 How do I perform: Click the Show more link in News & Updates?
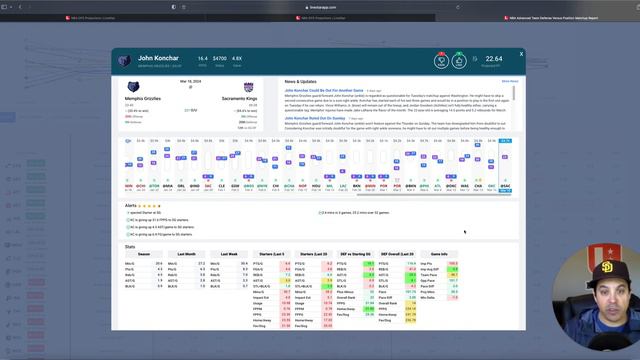pos(510,82)
